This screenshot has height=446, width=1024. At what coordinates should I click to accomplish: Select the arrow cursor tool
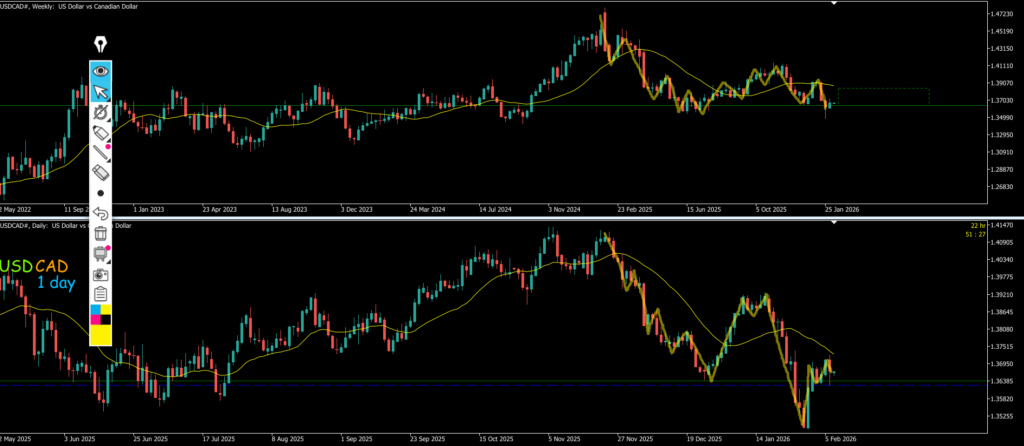point(101,93)
